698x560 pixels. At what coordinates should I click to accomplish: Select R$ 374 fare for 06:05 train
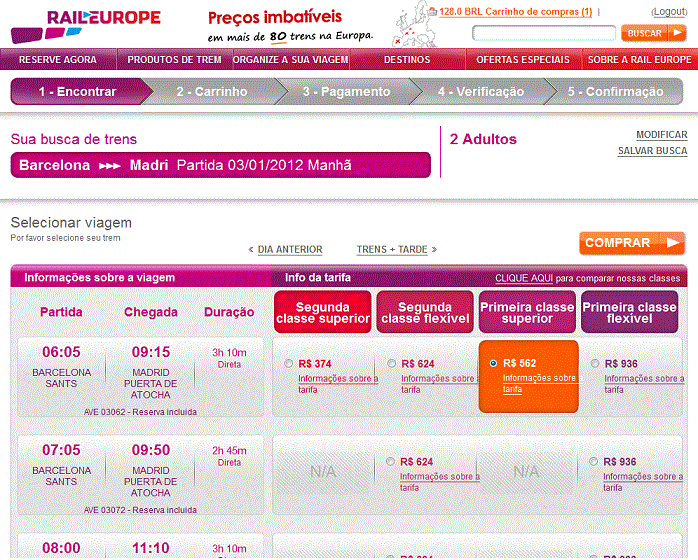point(288,364)
